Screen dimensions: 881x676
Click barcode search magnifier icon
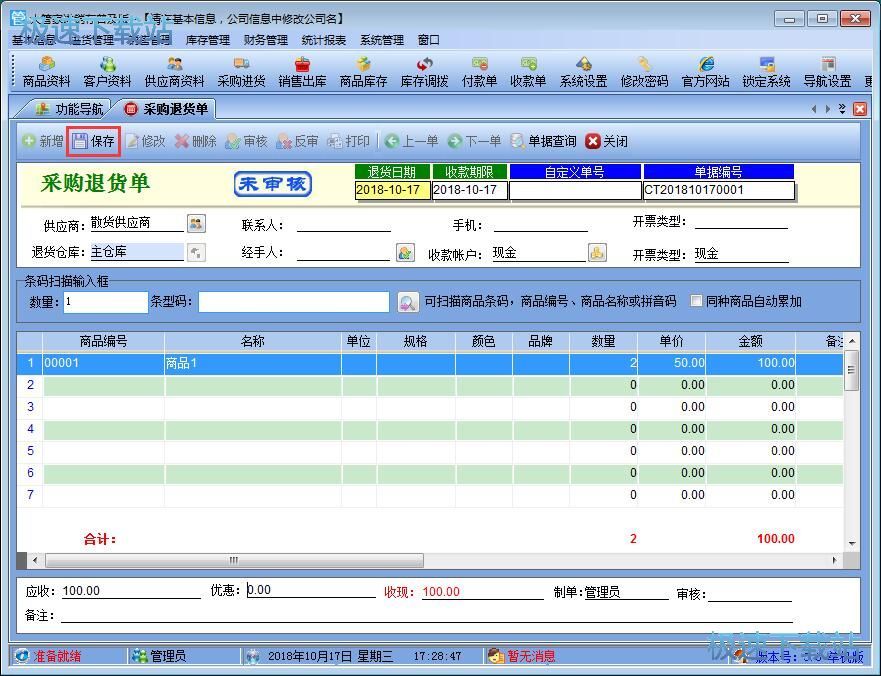[407, 302]
